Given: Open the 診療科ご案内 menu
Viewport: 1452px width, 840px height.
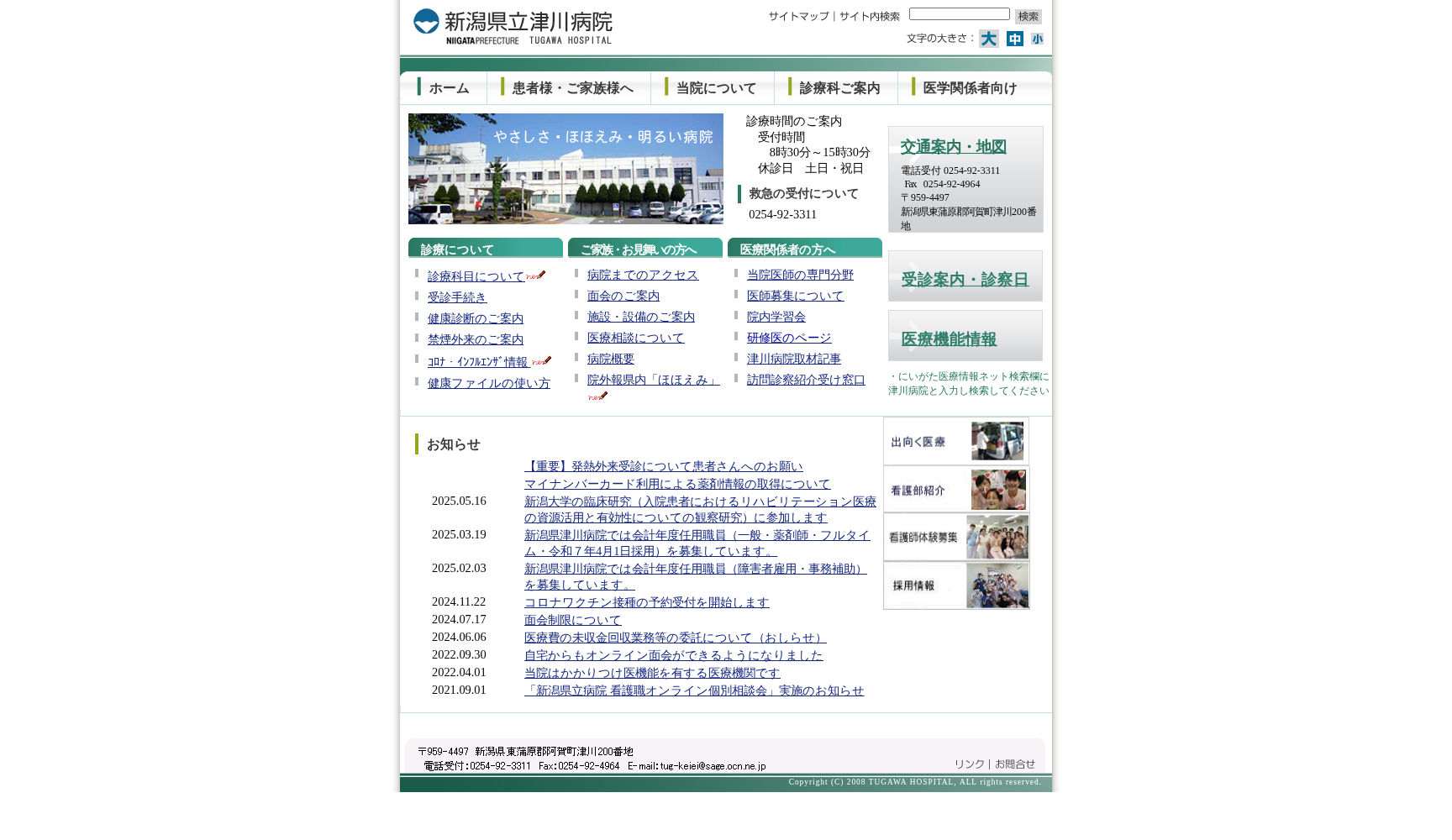Looking at the screenshot, I should point(839,87).
